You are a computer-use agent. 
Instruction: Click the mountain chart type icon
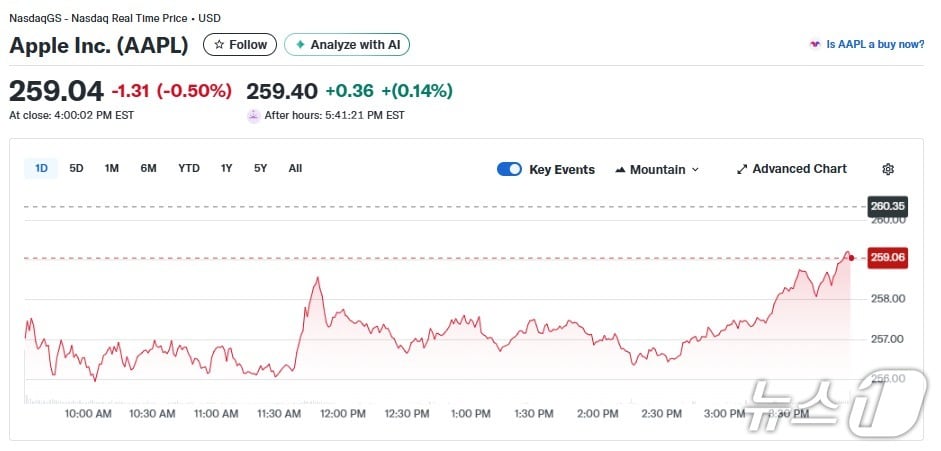pos(620,169)
